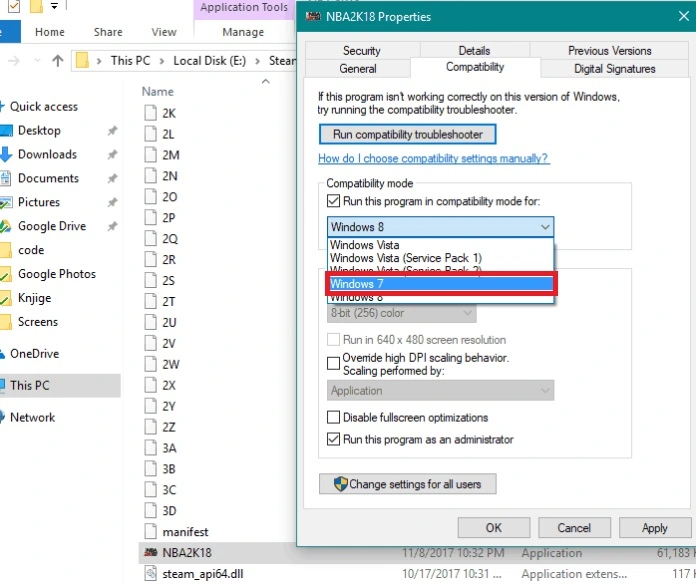Open the Share ribbon tab
Screen dimensions: 696x585
point(108,32)
